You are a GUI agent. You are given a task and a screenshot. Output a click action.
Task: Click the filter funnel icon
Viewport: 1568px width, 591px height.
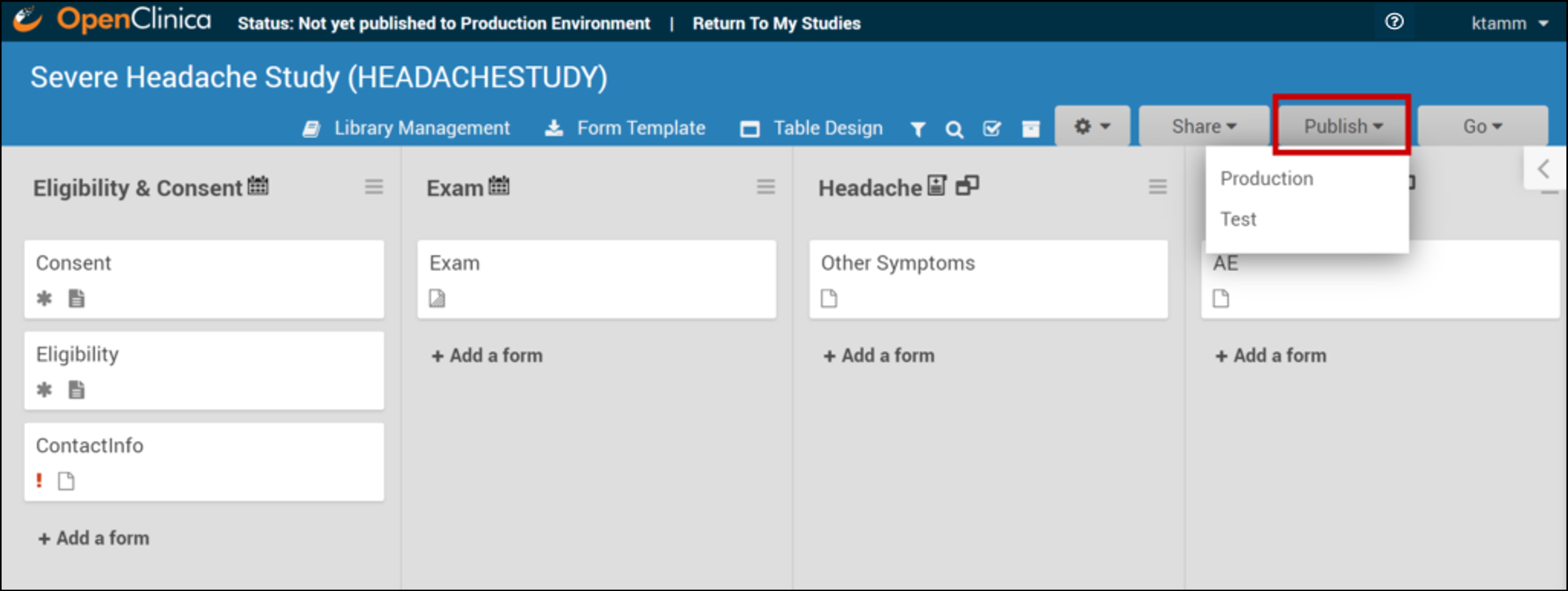(x=918, y=129)
